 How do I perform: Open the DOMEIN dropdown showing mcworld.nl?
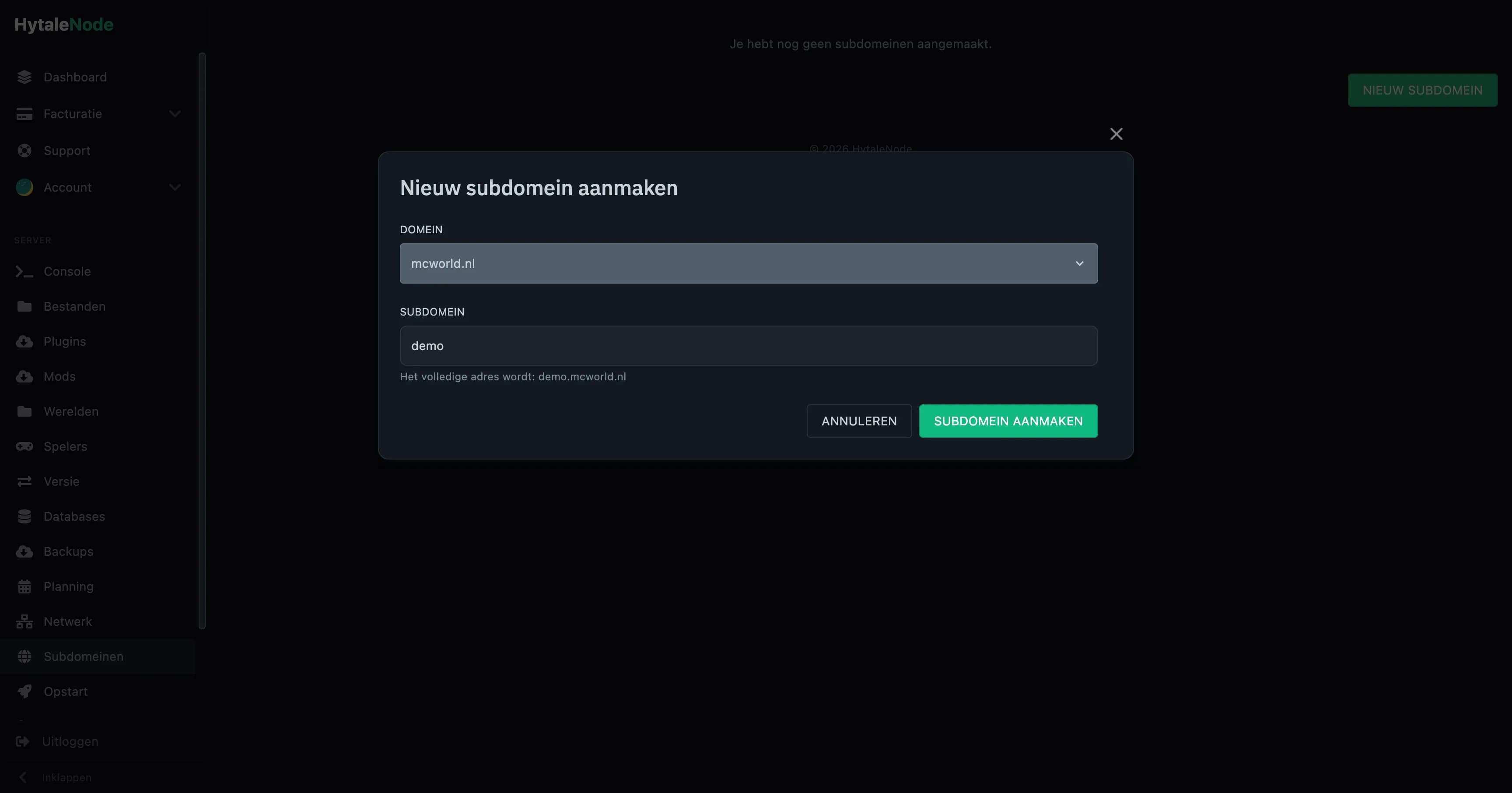748,263
